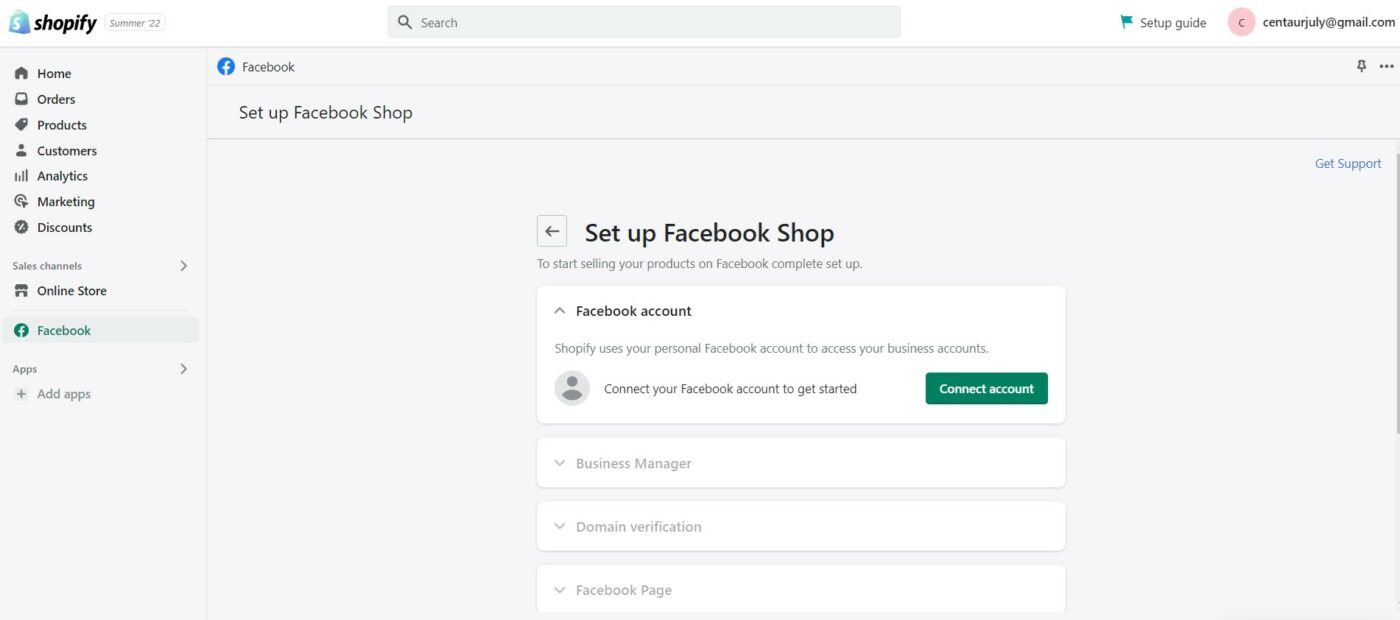
Task: Click the Setup guide flag icon
Action: coord(1127,22)
